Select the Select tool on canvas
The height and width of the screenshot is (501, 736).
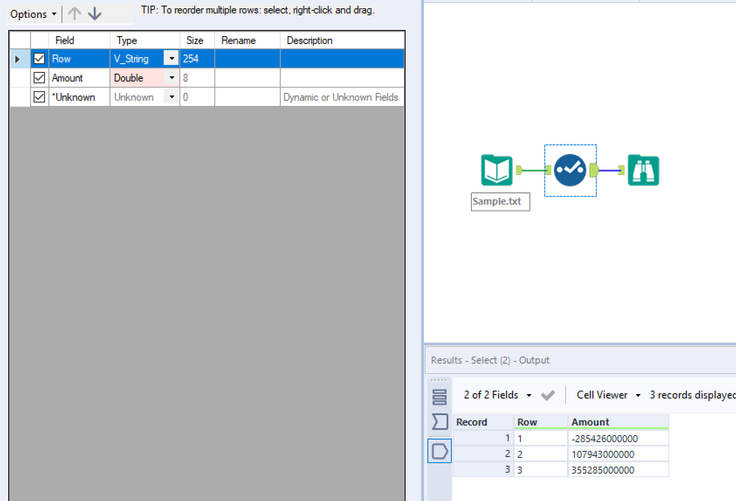coord(570,170)
